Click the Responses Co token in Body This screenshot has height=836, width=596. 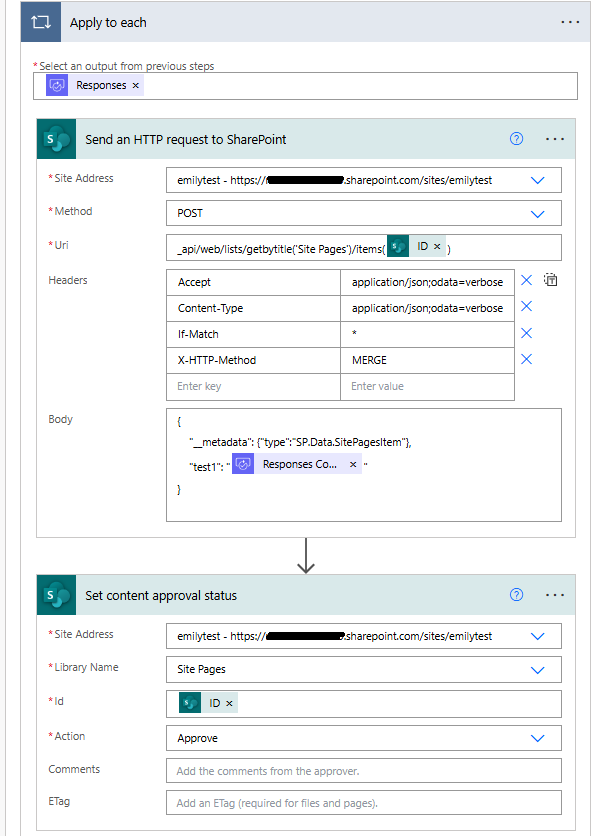(292, 464)
